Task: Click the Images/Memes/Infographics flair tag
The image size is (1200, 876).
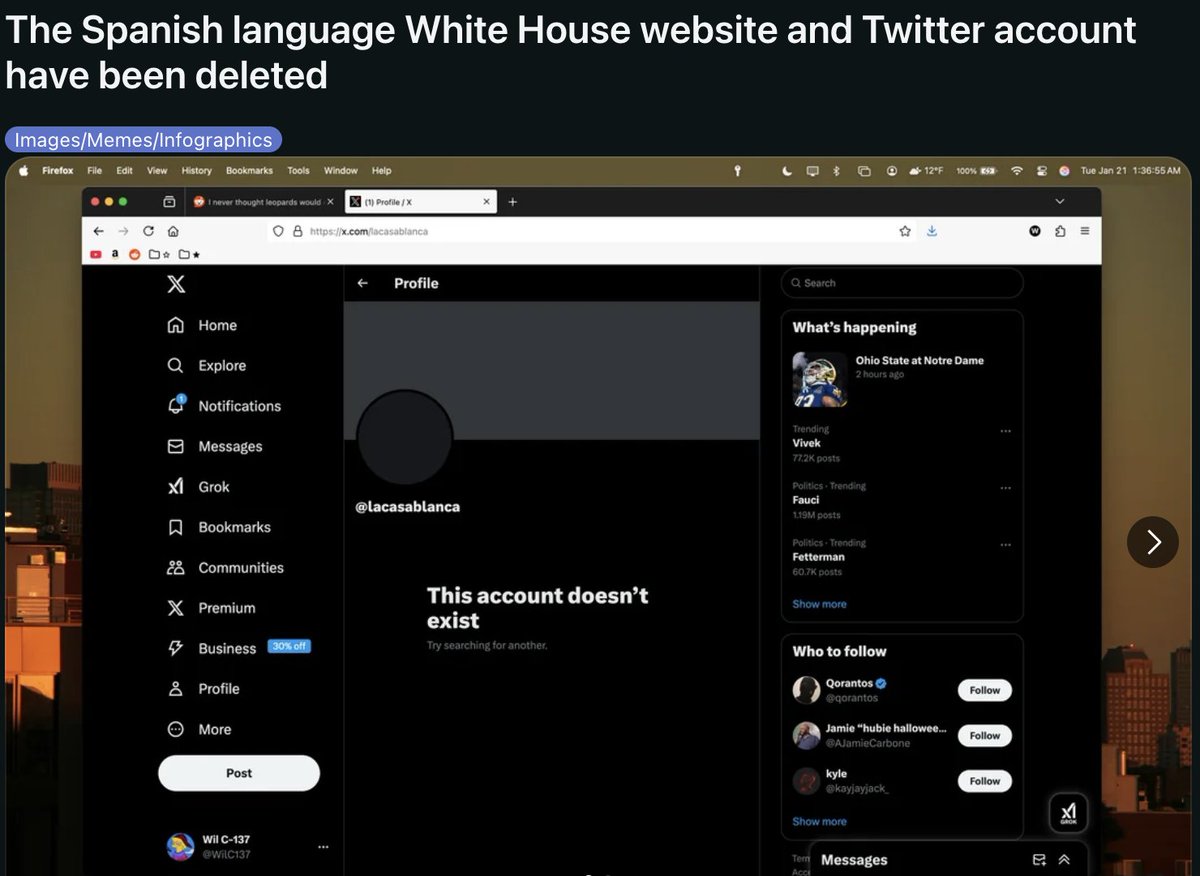Action: pyautogui.click(x=144, y=140)
